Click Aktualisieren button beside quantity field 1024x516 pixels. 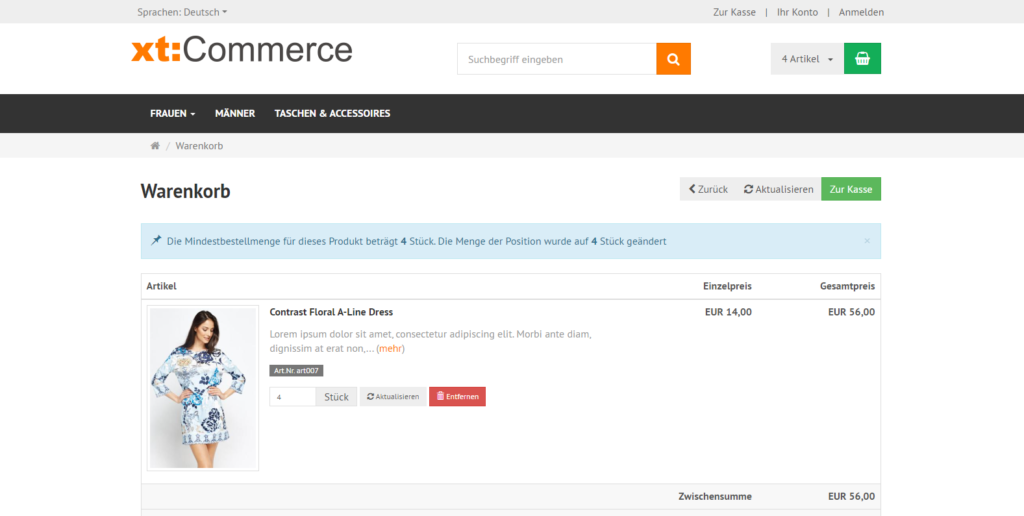pos(393,397)
